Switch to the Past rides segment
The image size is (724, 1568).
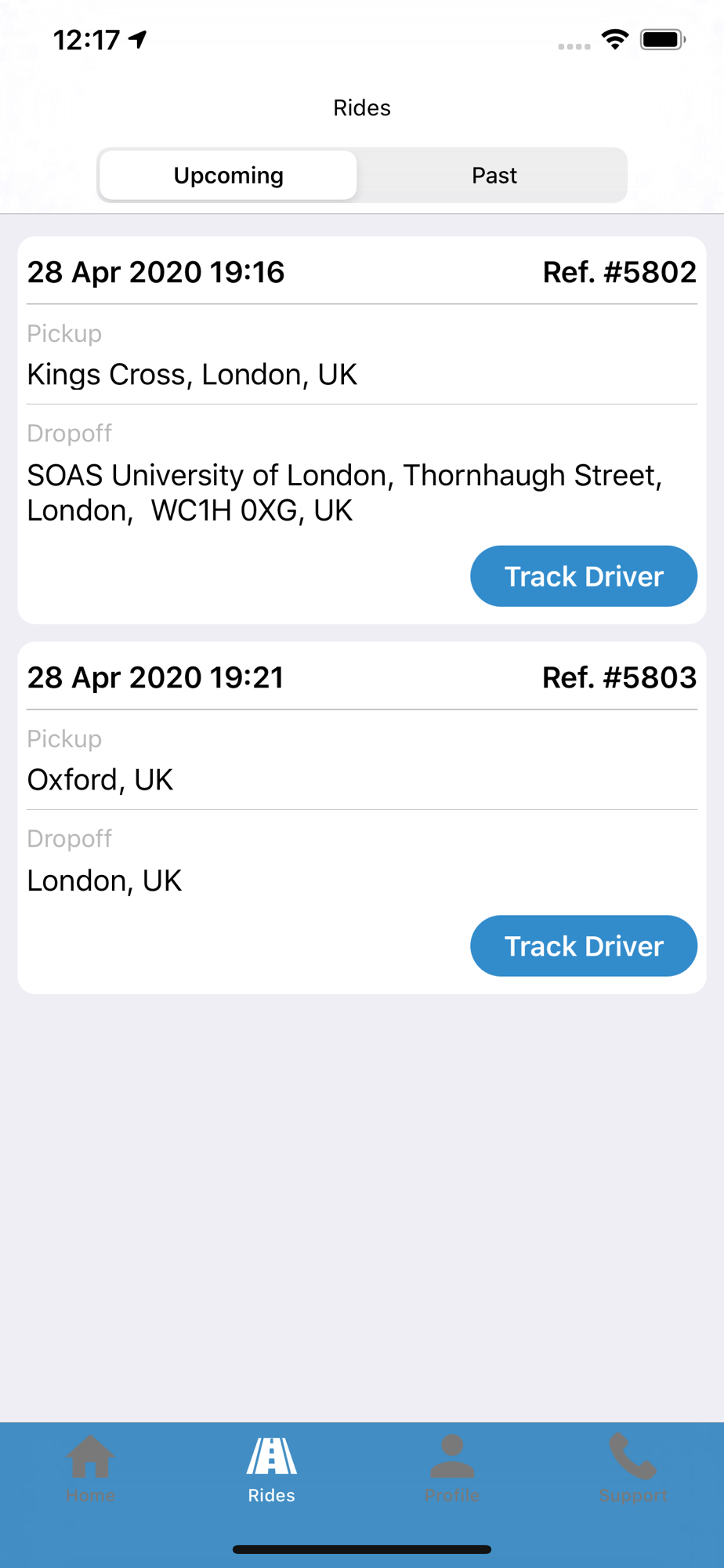494,175
